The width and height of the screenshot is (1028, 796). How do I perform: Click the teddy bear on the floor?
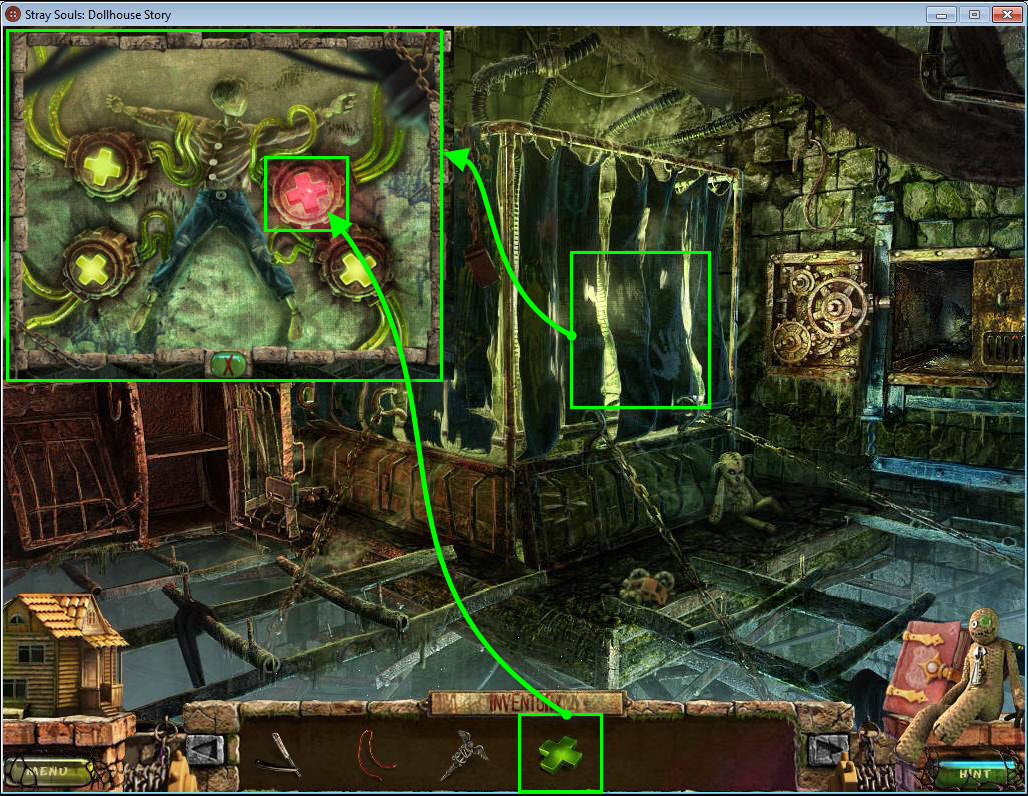[645, 586]
